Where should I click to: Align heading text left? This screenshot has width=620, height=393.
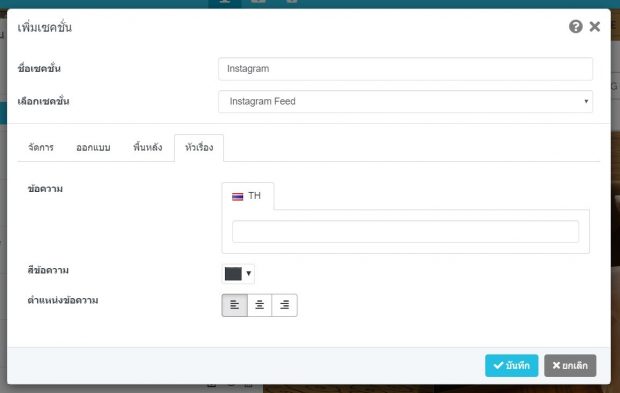pyautogui.click(x=235, y=305)
